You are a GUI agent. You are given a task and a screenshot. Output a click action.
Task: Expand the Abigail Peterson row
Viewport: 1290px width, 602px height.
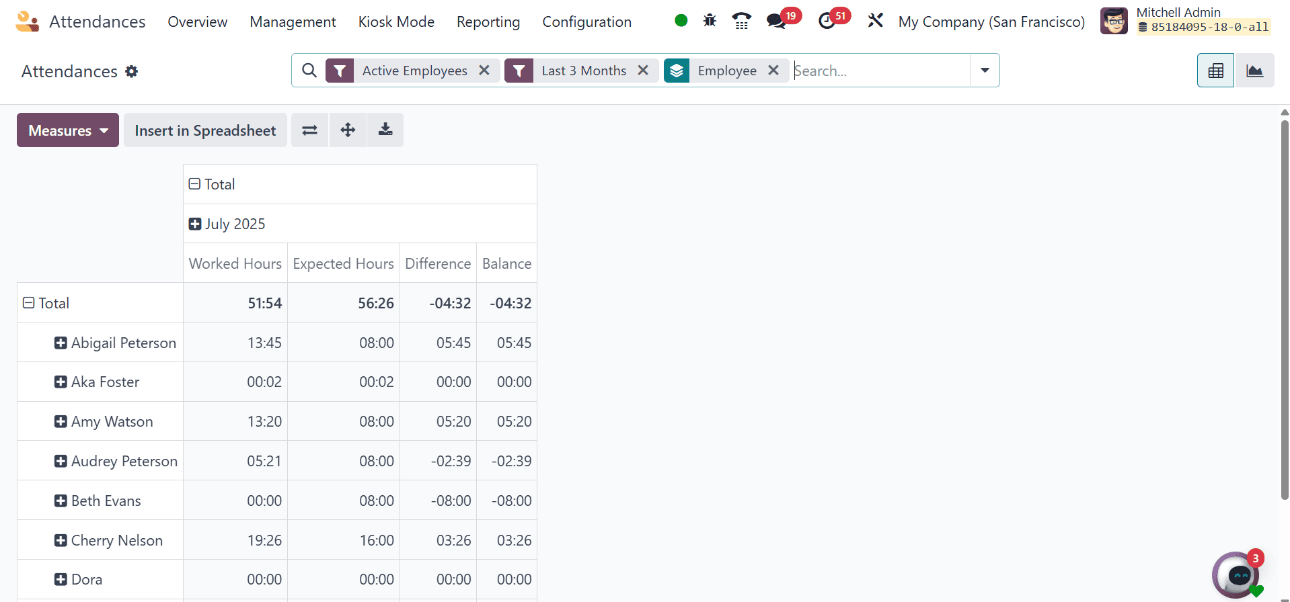(61, 343)
